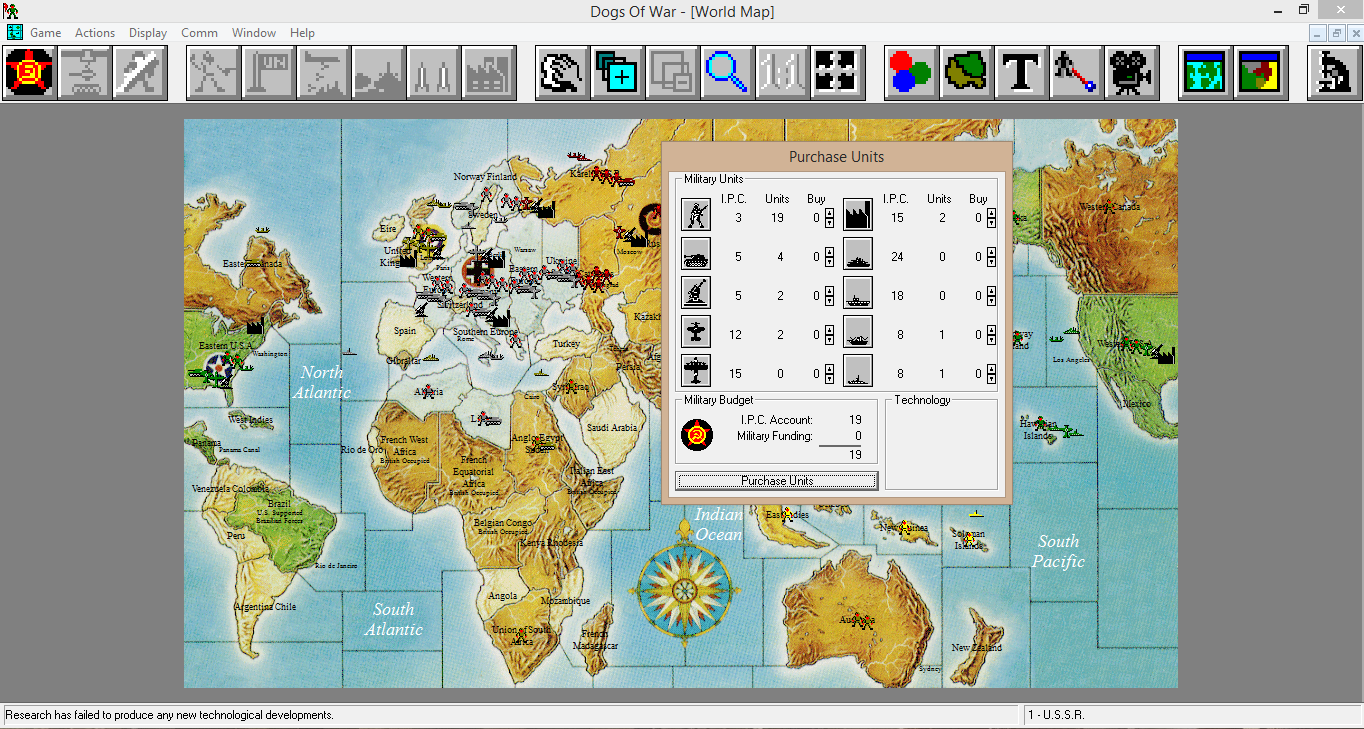Click the grayed-out factory toolbar icon
This screenshot has width=1364, height=729.
pos(489,72)
